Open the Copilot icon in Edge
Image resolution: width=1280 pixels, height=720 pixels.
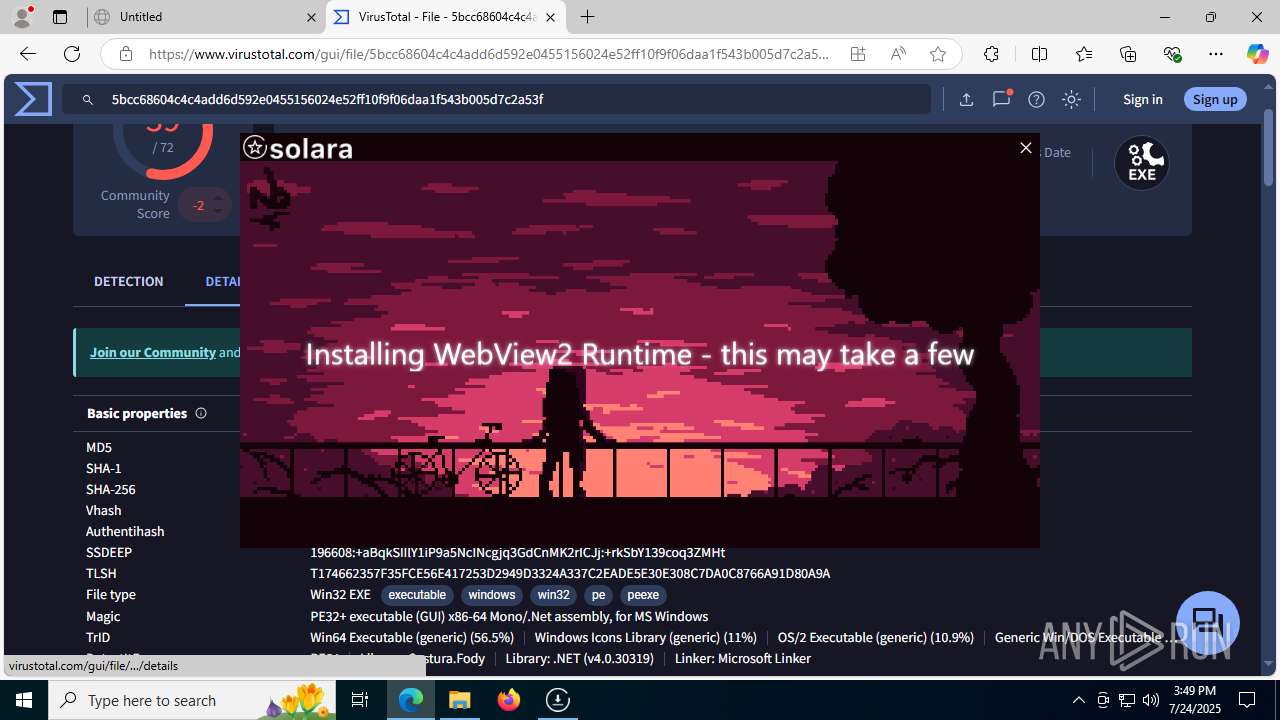(x=1257, y=54)
